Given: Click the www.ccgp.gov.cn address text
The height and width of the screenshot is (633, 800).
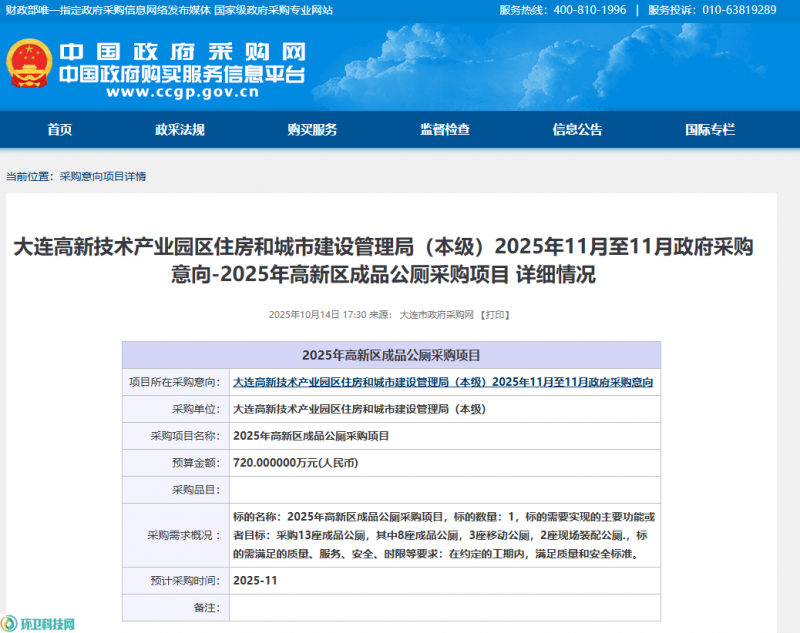Looking at the screenshot, I should [182, 93].
